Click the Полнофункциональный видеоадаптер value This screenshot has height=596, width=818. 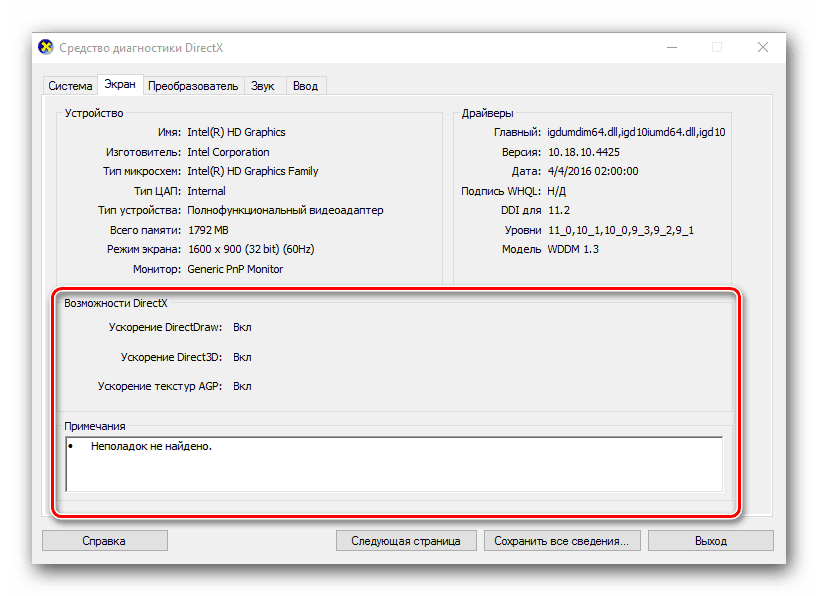click(285, 210)
